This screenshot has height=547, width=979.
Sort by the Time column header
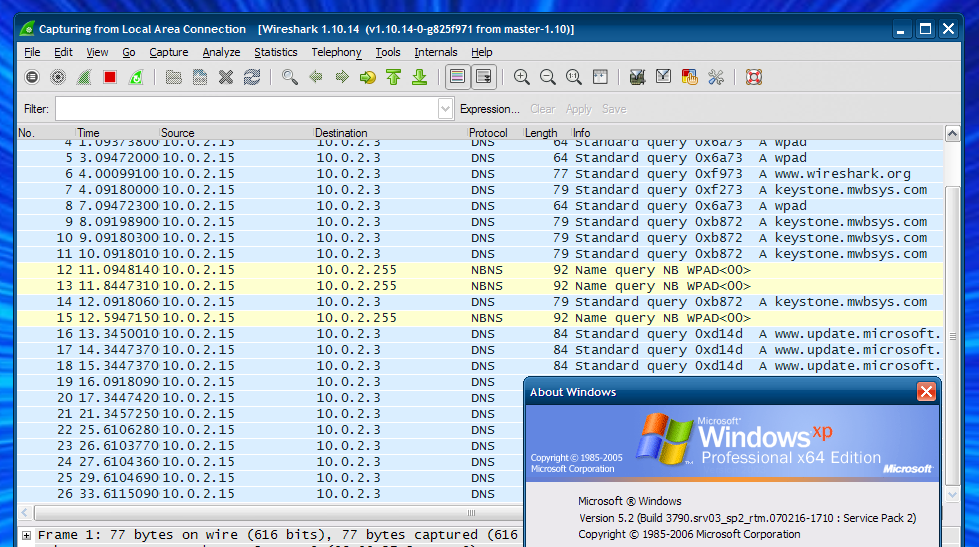(116, 132)
